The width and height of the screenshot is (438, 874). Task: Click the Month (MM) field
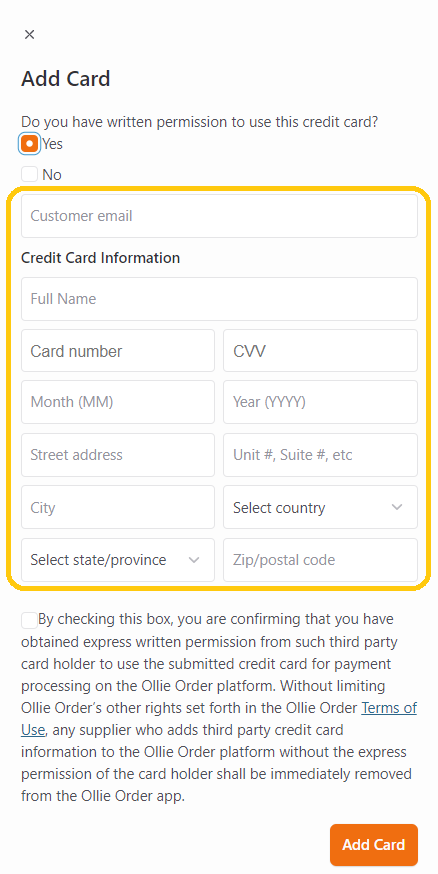(118, 402)
